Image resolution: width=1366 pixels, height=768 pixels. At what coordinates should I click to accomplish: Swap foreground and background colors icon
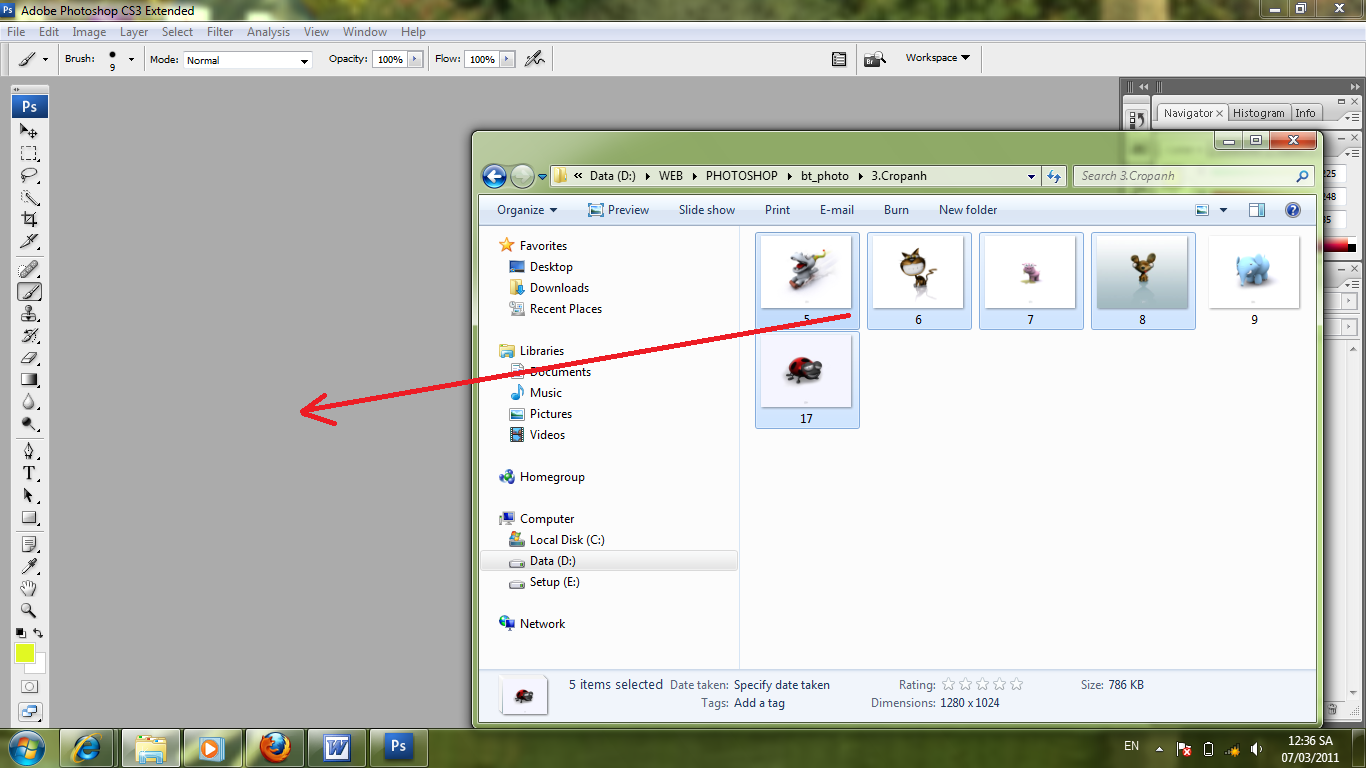(x=38, y=633)
